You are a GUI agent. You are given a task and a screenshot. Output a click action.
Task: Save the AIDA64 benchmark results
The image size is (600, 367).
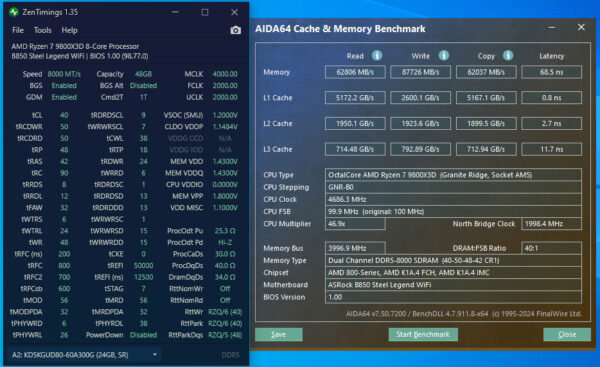pyautogui.click(x=279, y=334)
